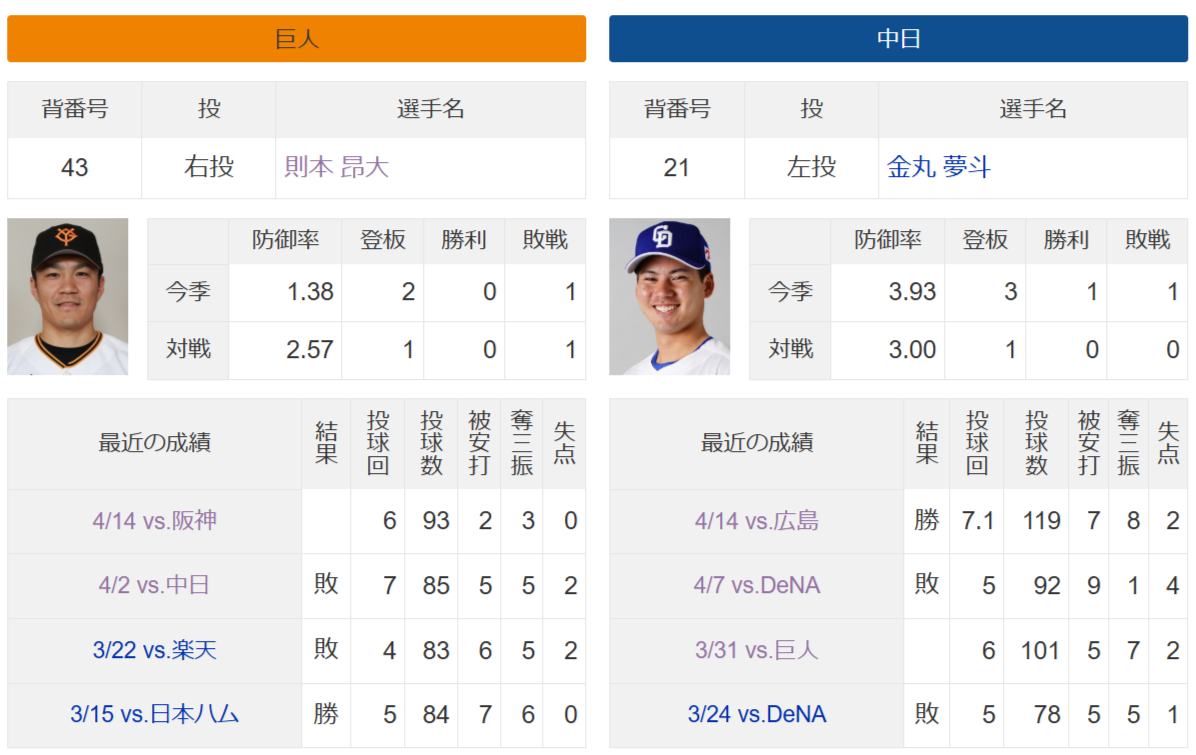The image size is (1196, 755).
Task: Click 最近の成績 header in 中日 table
Action: (756, 443)
